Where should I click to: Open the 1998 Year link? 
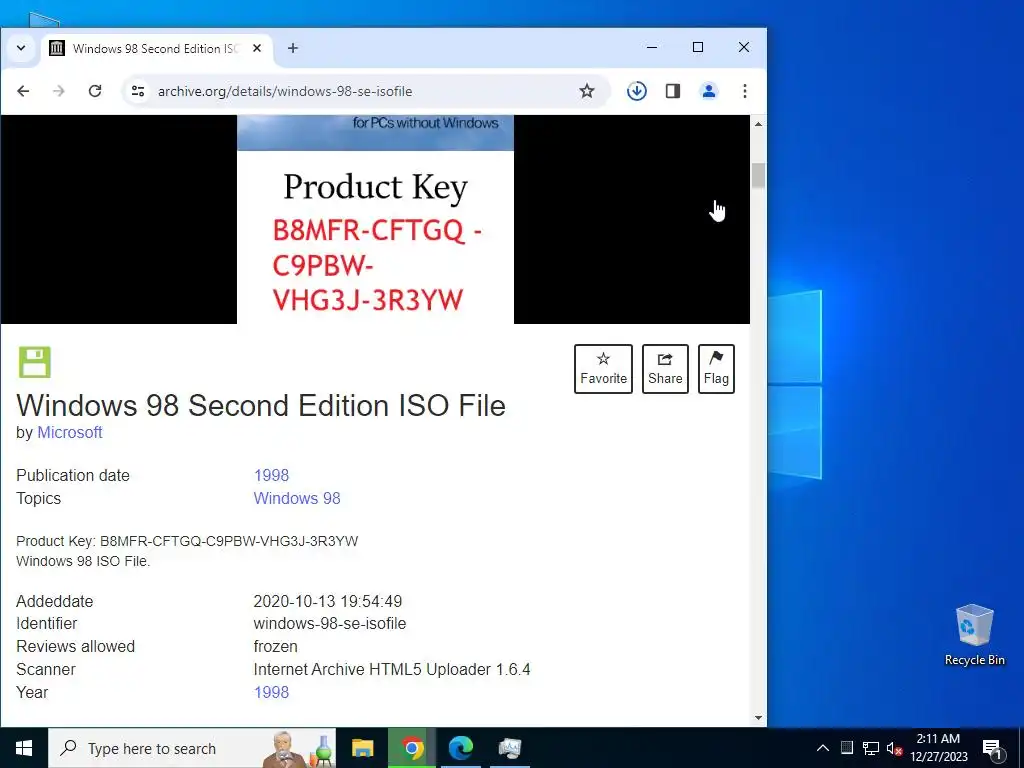point(271,692)
